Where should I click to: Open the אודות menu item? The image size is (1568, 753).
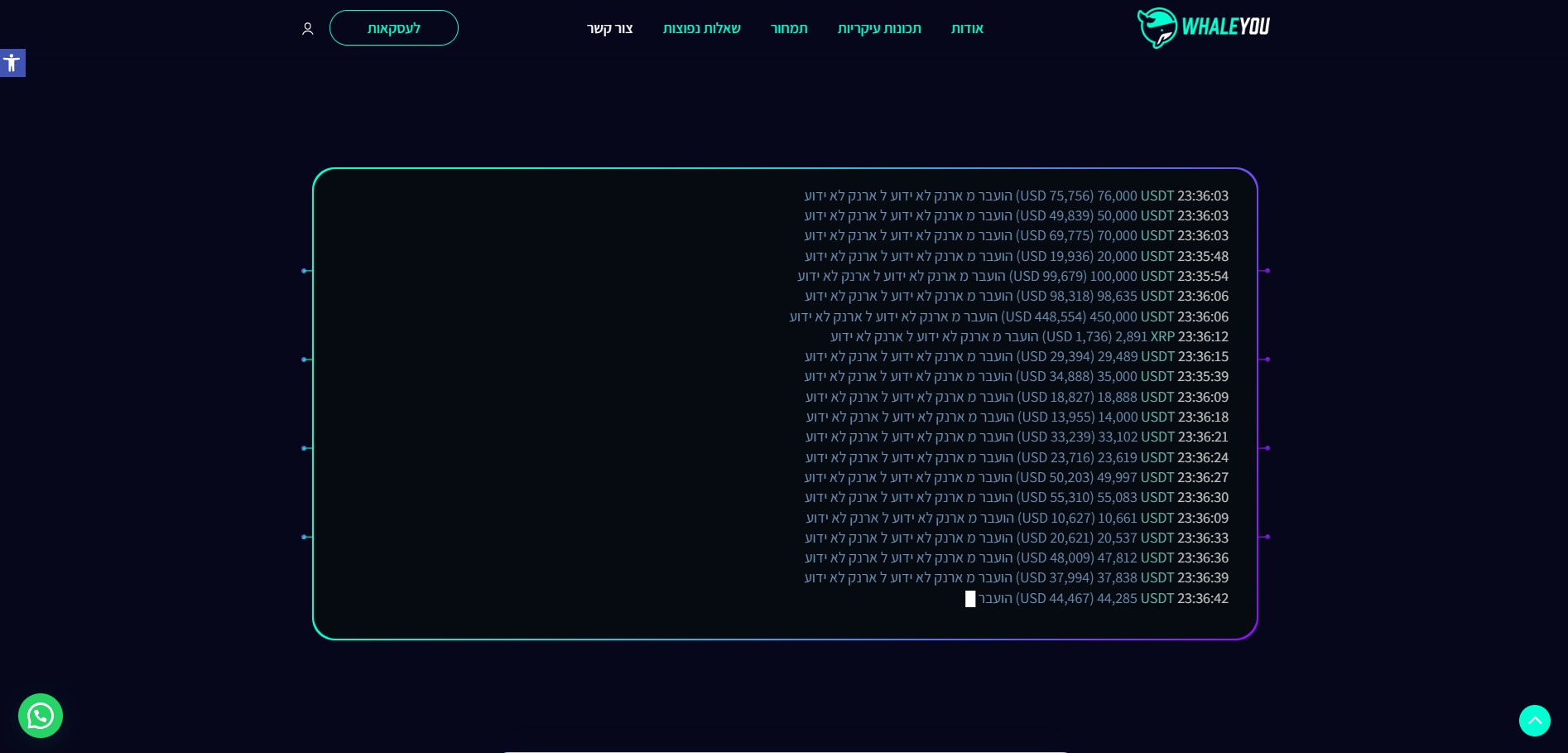[x=967, y=29]
